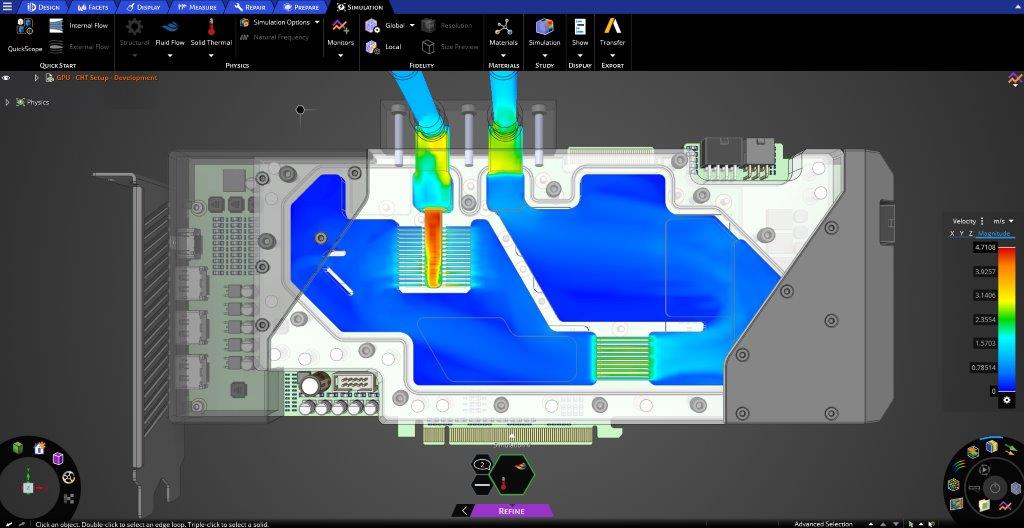Toggle solve power button in wheel
This screenshot has width=1024, height=528.
coord(994,488)
